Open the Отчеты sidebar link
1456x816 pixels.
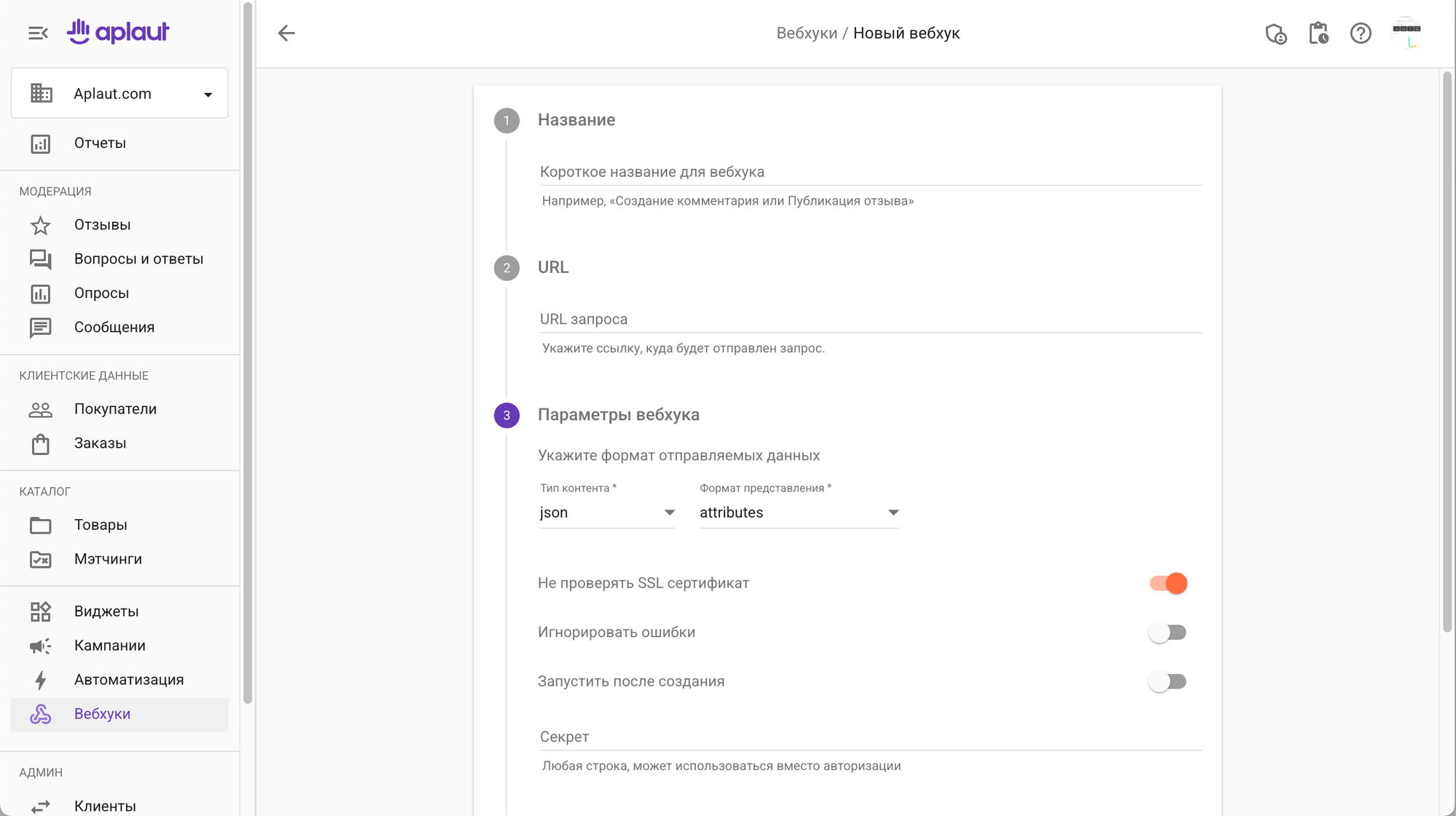coord(100,143)
